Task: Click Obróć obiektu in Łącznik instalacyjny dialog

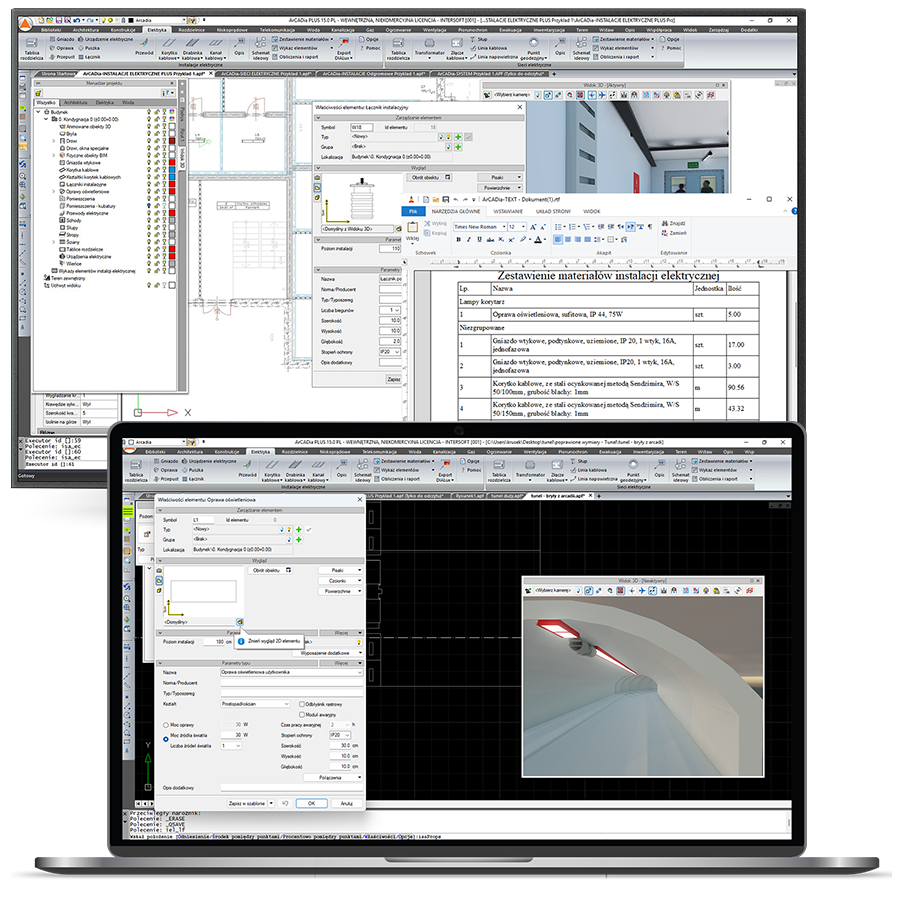Action: point(429,177)
